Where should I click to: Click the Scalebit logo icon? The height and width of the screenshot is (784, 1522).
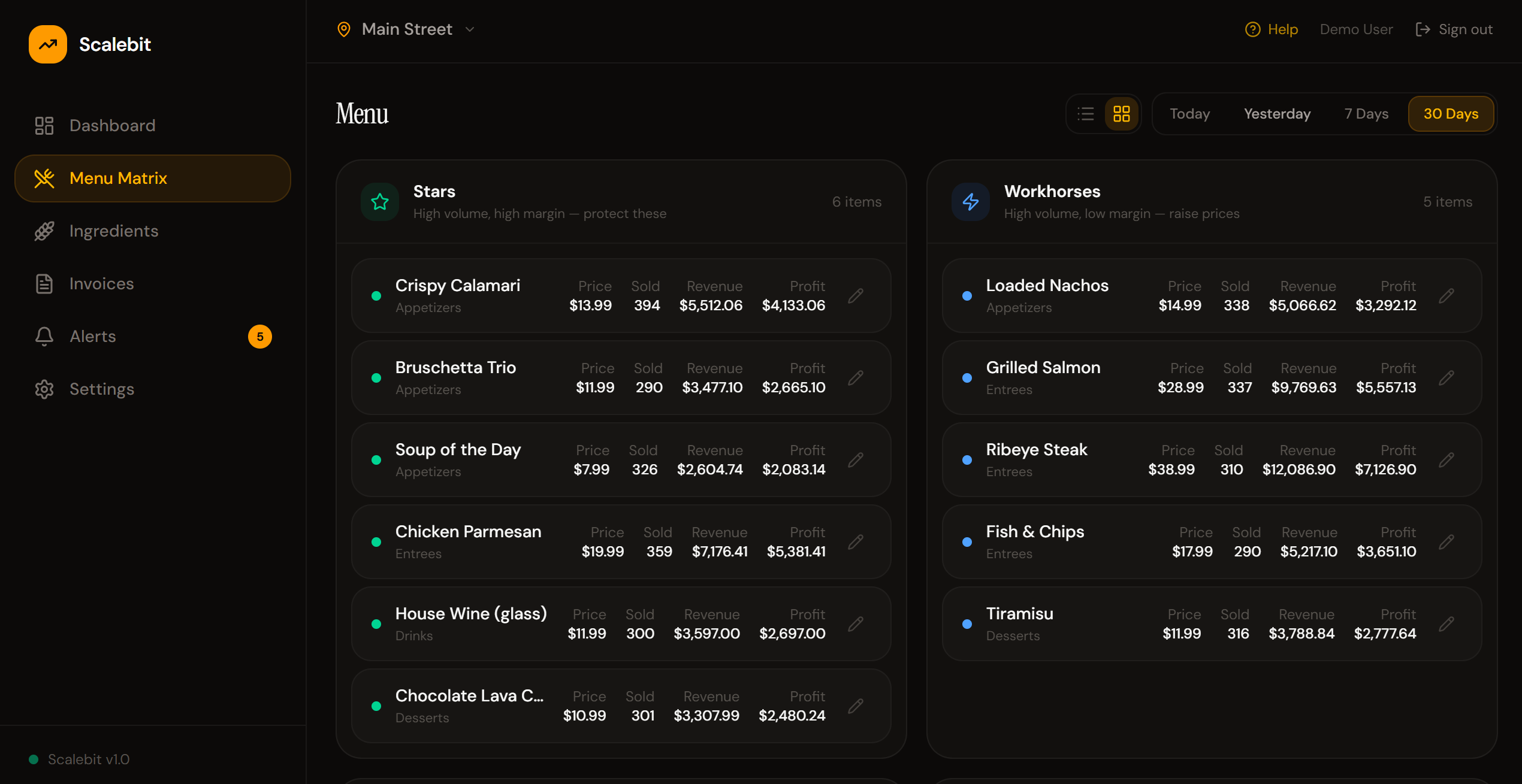tap(48, 44)
